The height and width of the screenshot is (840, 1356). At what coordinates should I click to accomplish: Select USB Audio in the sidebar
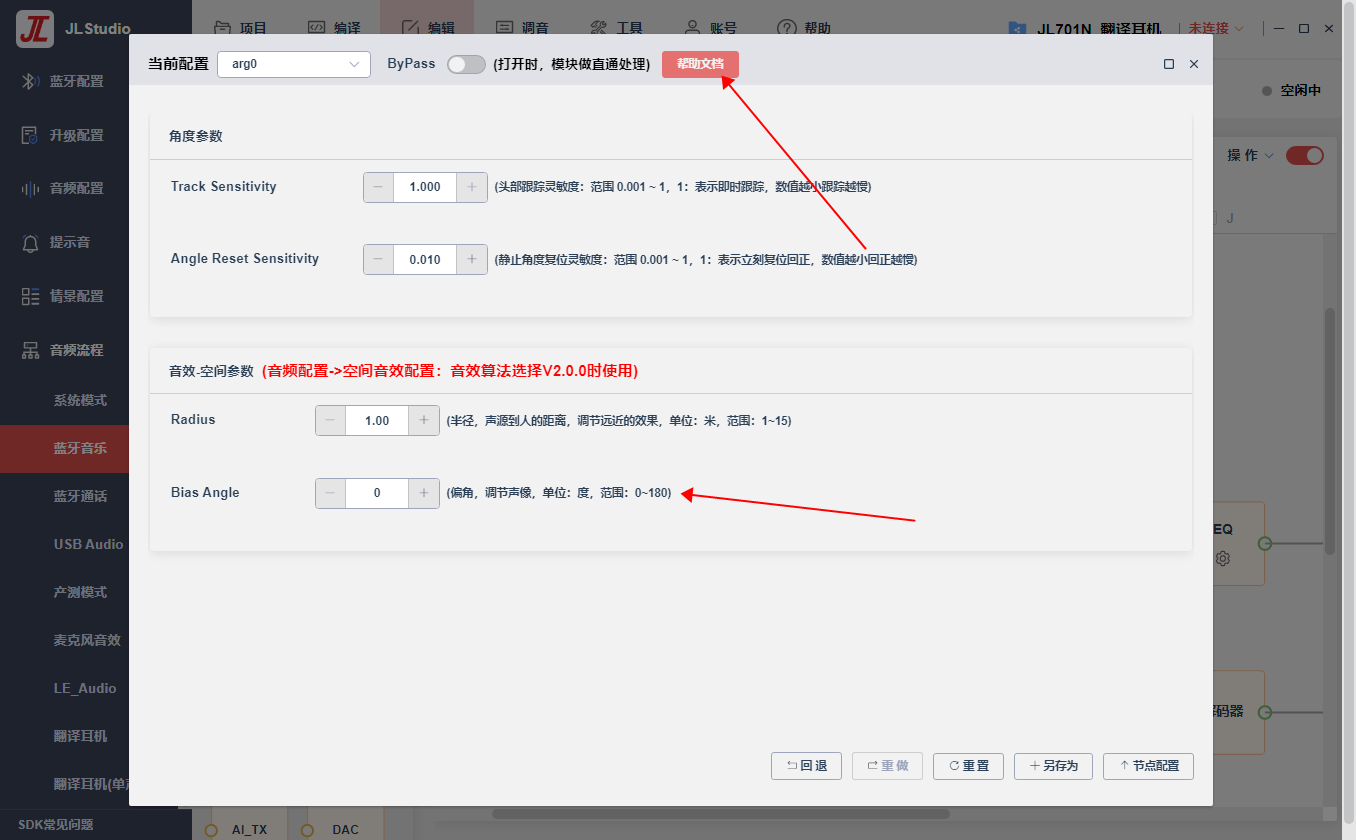(x=89, y=544)
